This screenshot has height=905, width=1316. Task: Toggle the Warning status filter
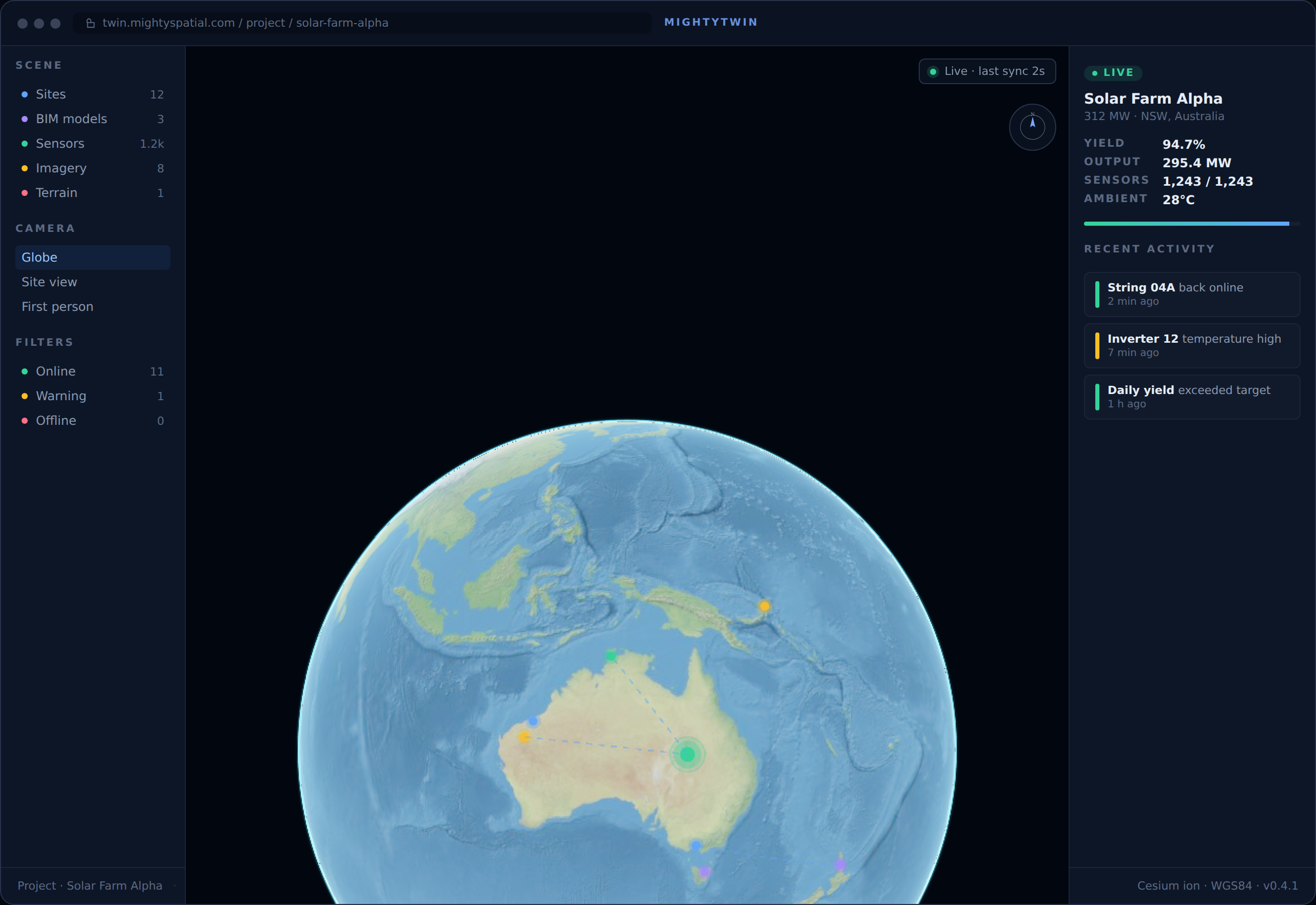(x=92, y=396)
